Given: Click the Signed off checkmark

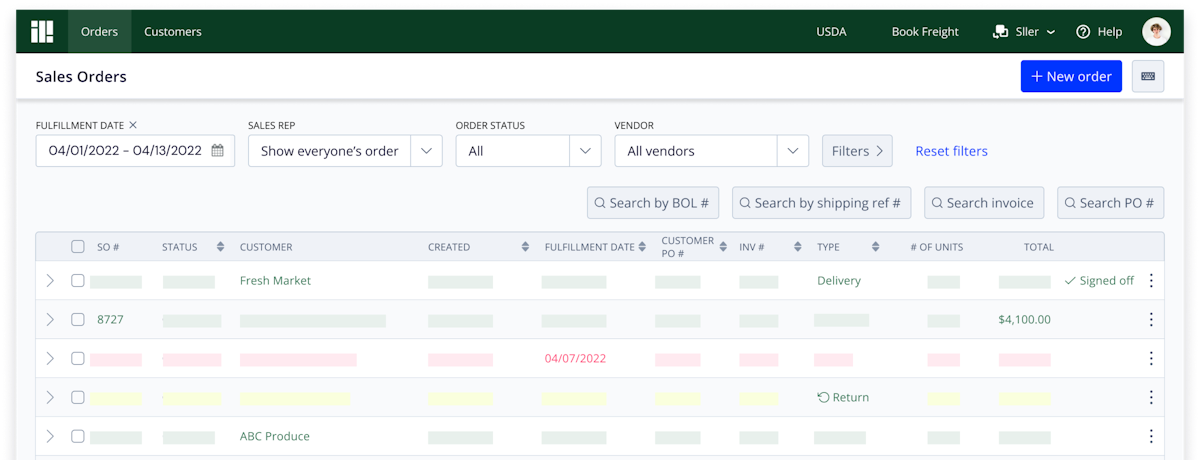Looking at the screenshot, I should pos(1070,281).
